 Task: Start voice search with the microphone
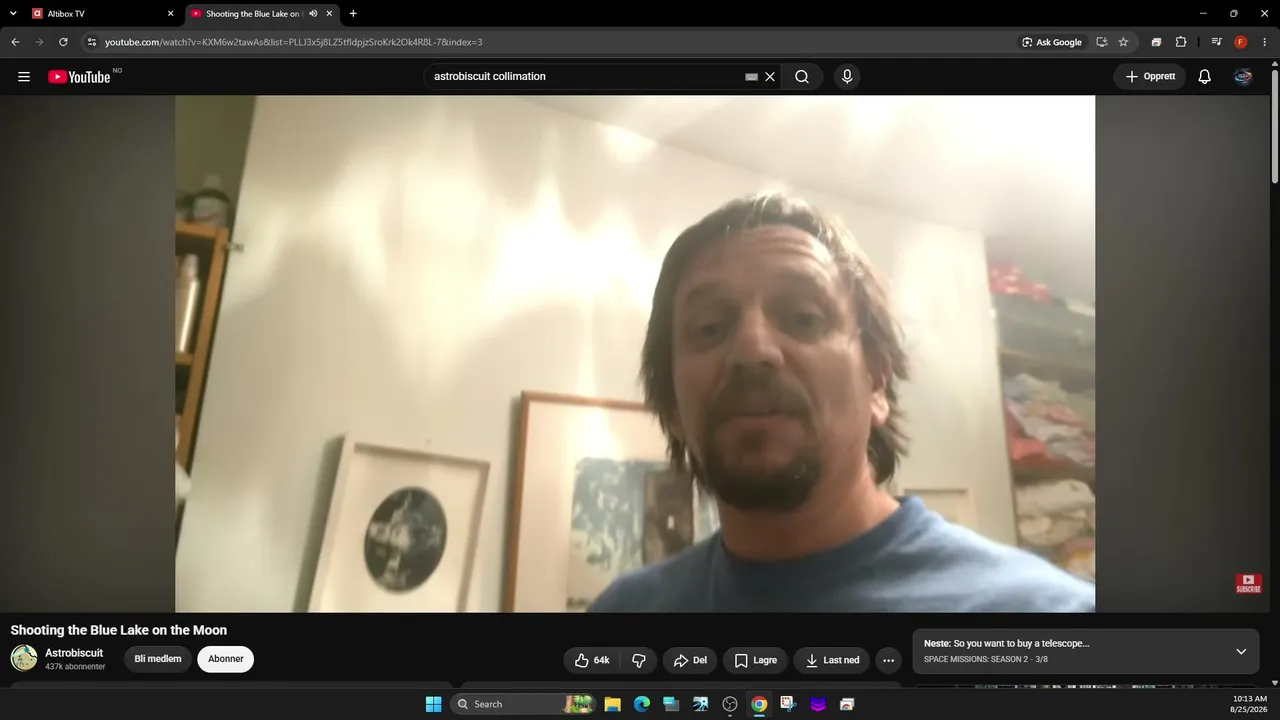click(847, 77)
